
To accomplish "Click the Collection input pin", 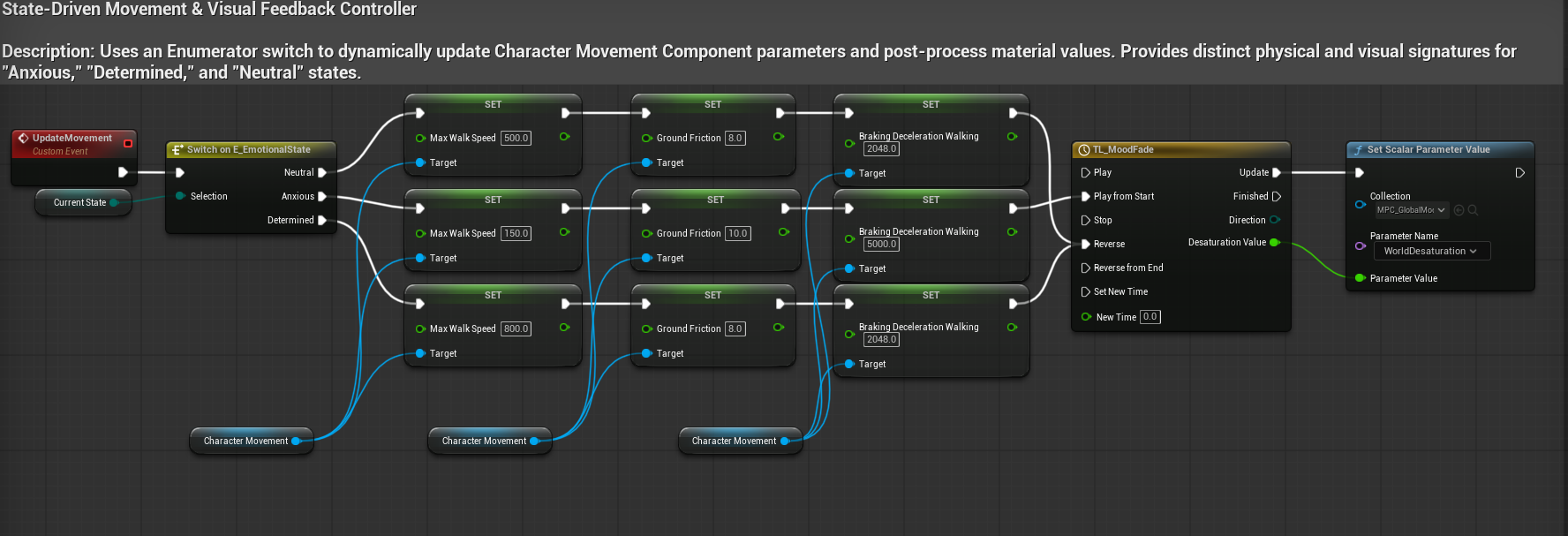I will 1361,204.
